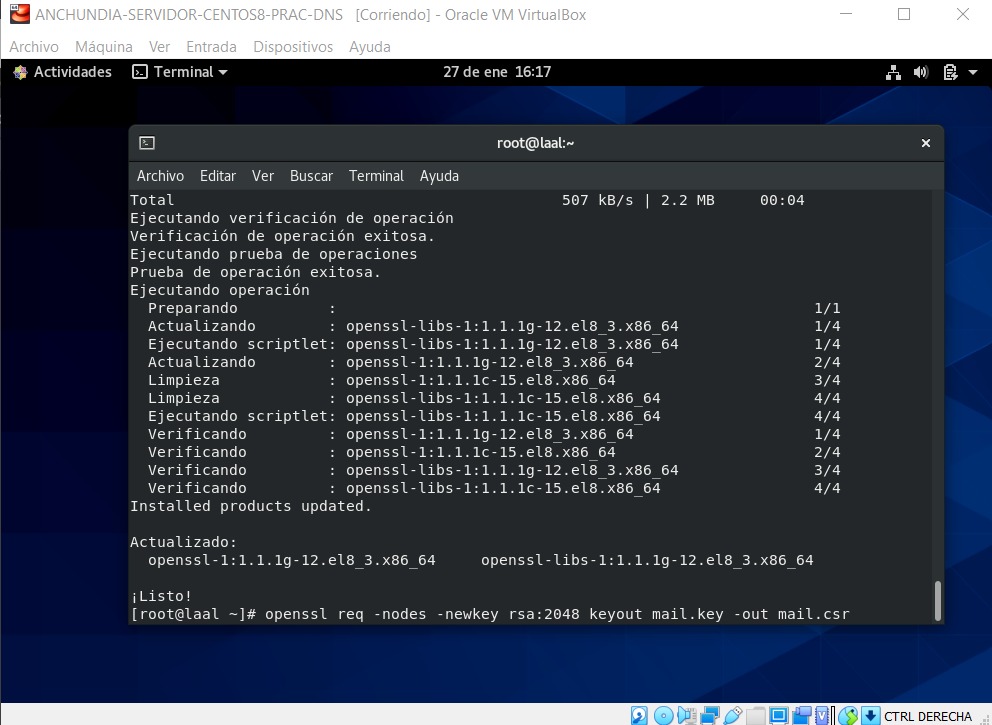The width and height of the screenshot is (992, 725).
Task: Open the terminal window Ver menu
Action: [263, 176]
